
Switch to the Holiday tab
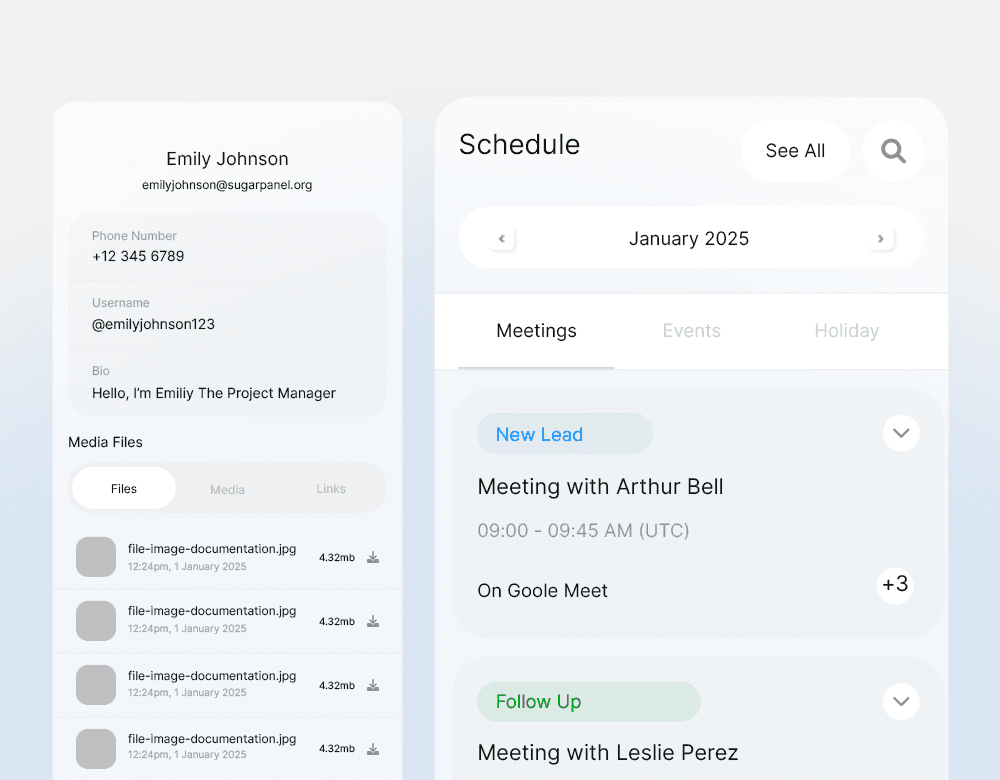(846, 331)
